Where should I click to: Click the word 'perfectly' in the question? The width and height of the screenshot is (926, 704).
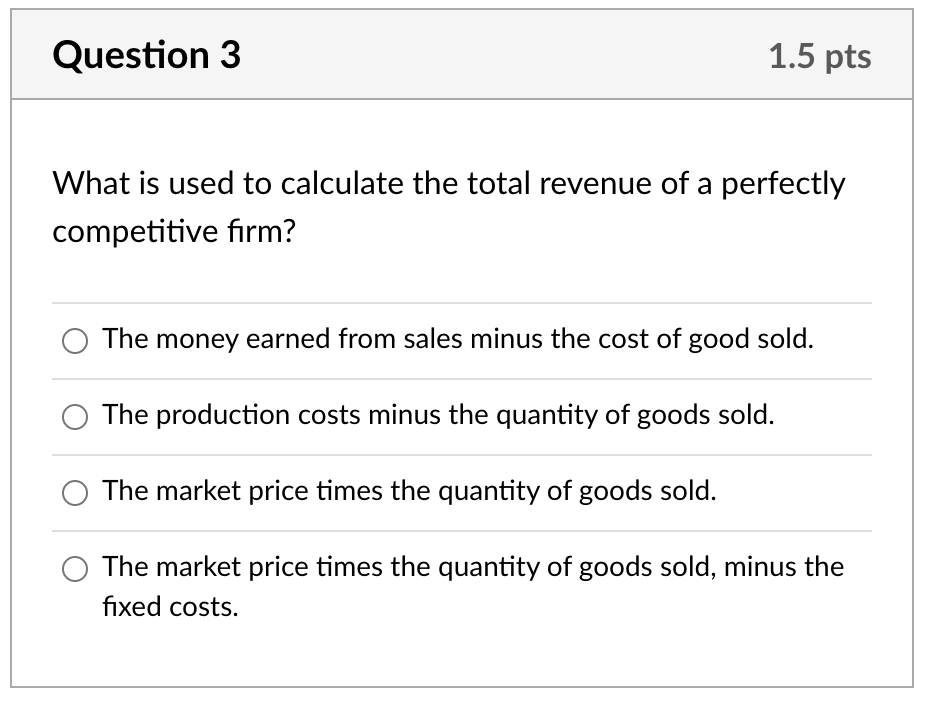click(783, 184)
